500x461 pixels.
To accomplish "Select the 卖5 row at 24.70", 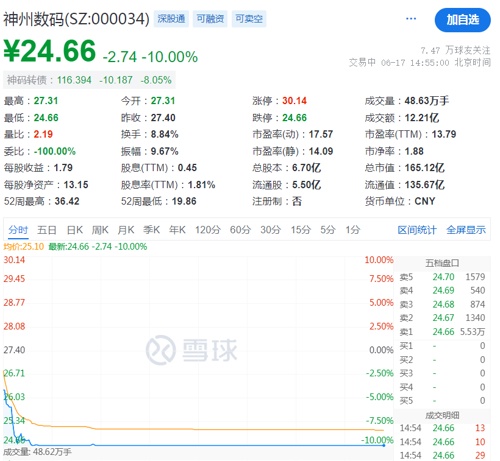I will point(442,277).
